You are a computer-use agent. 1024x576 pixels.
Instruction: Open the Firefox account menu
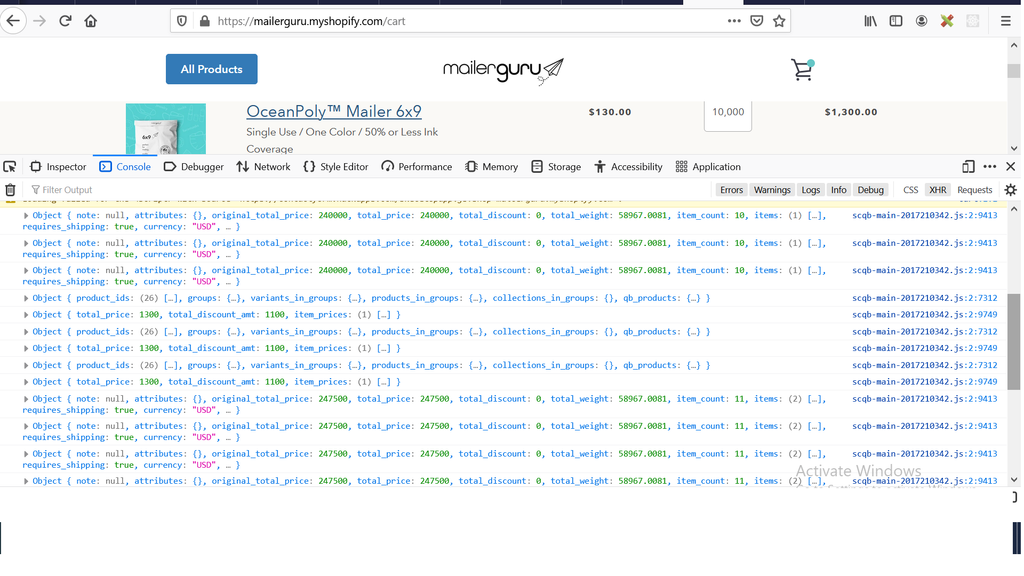(x=921, y=21)
